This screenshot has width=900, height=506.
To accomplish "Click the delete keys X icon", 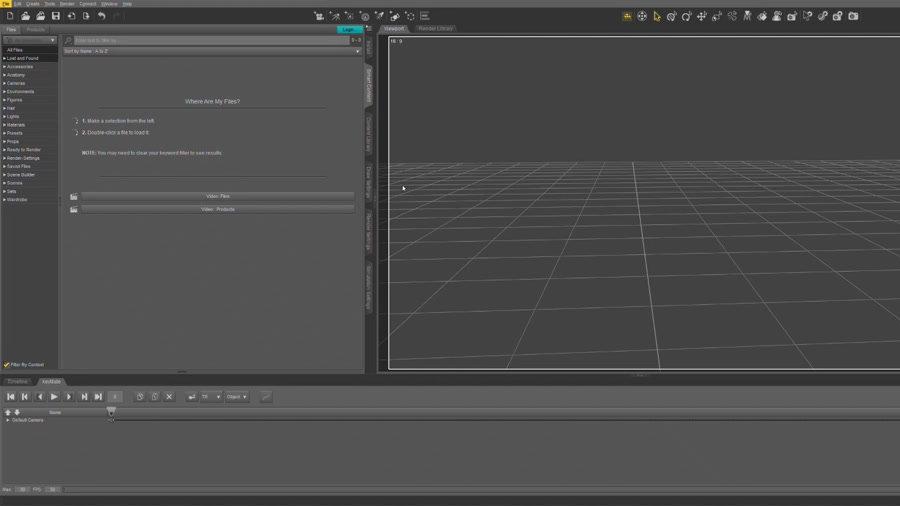I will (169, 397).
